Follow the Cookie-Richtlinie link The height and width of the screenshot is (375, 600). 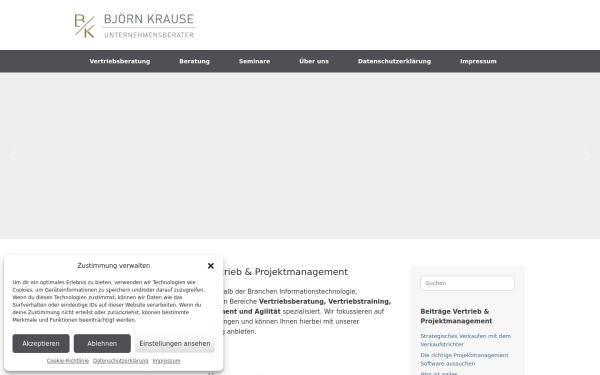click(x=68, y=361)
